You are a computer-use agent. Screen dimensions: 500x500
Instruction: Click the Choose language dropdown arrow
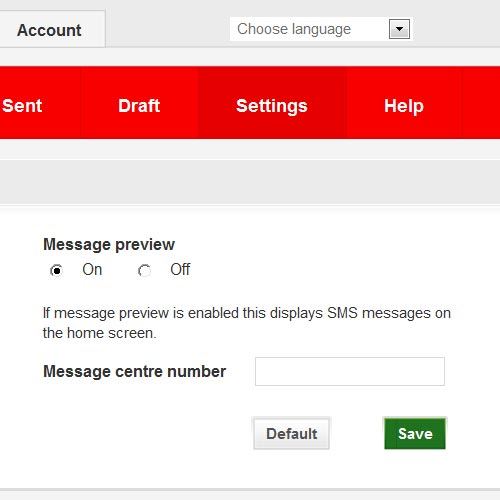(399, 29)
